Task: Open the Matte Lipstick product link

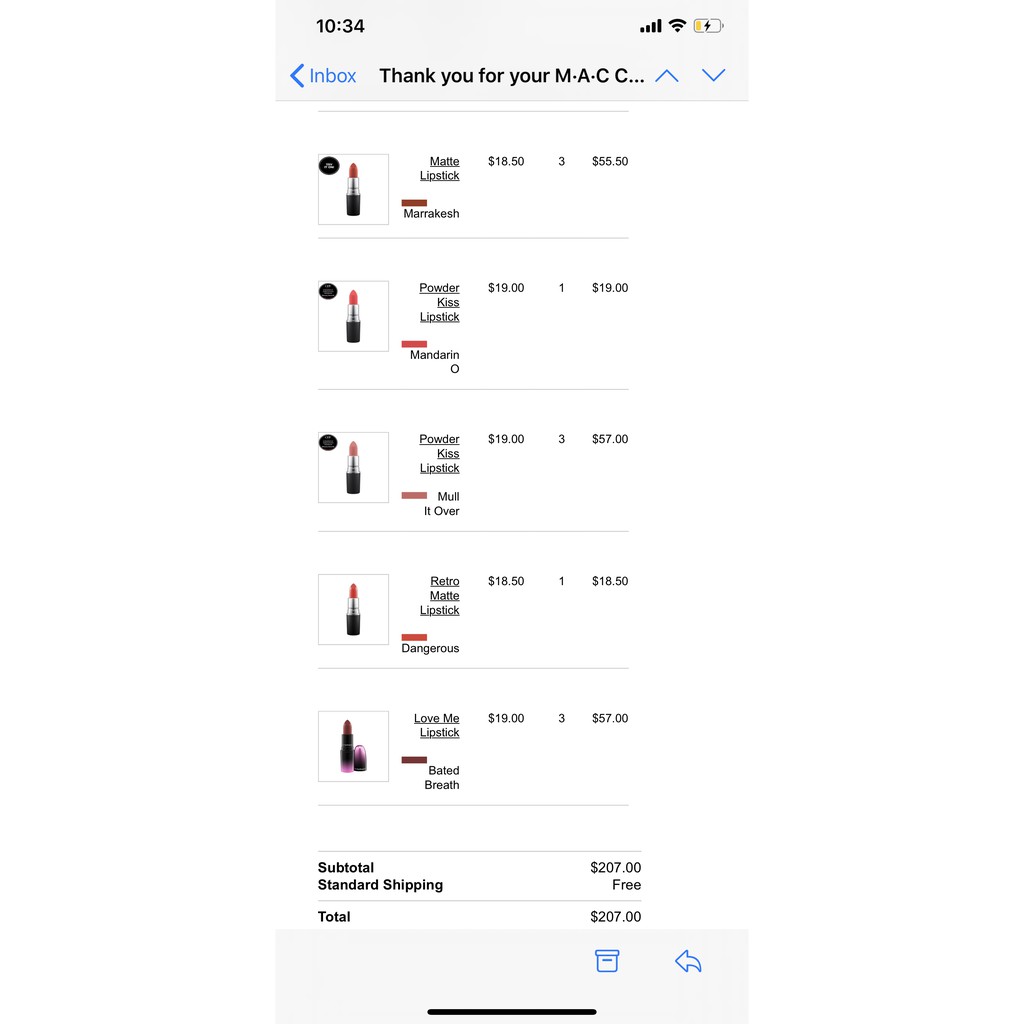Action: coord(440,168)
